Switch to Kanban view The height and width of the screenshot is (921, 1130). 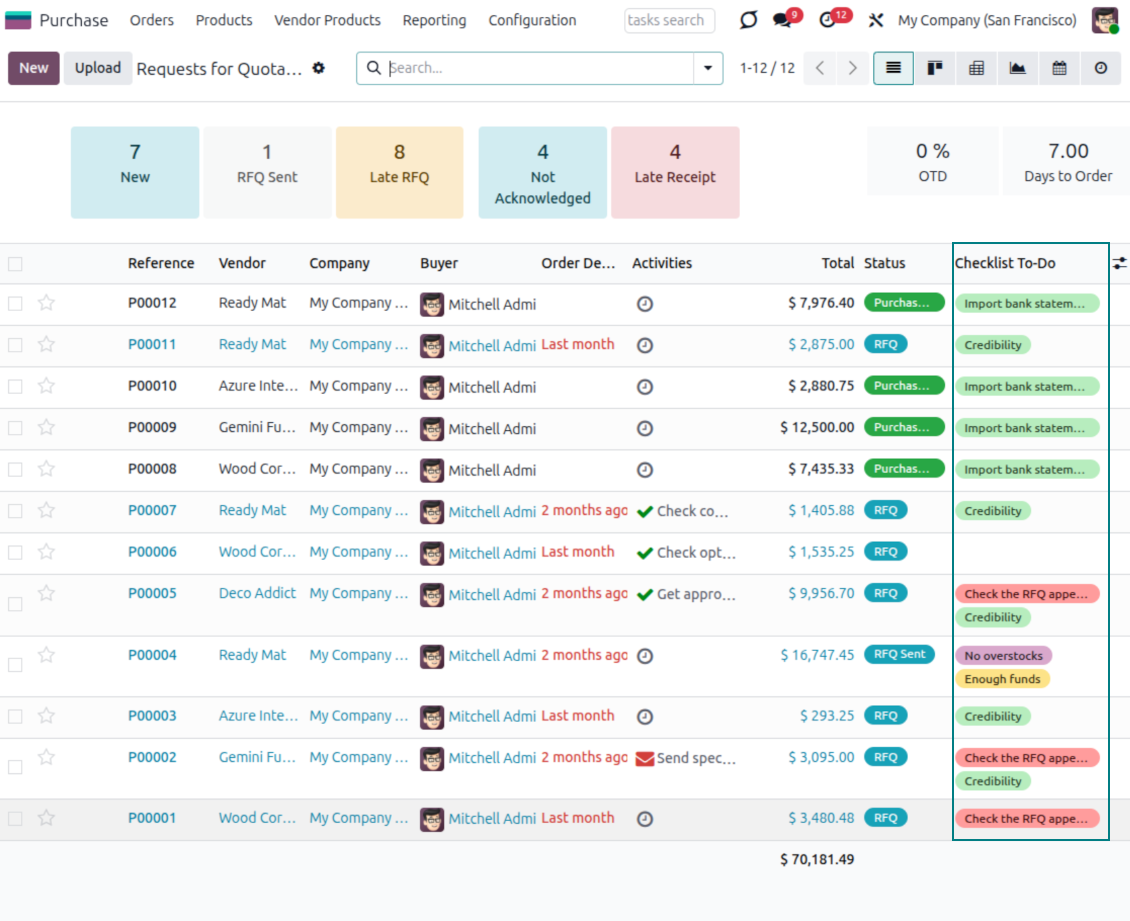[x=934, y=68]
